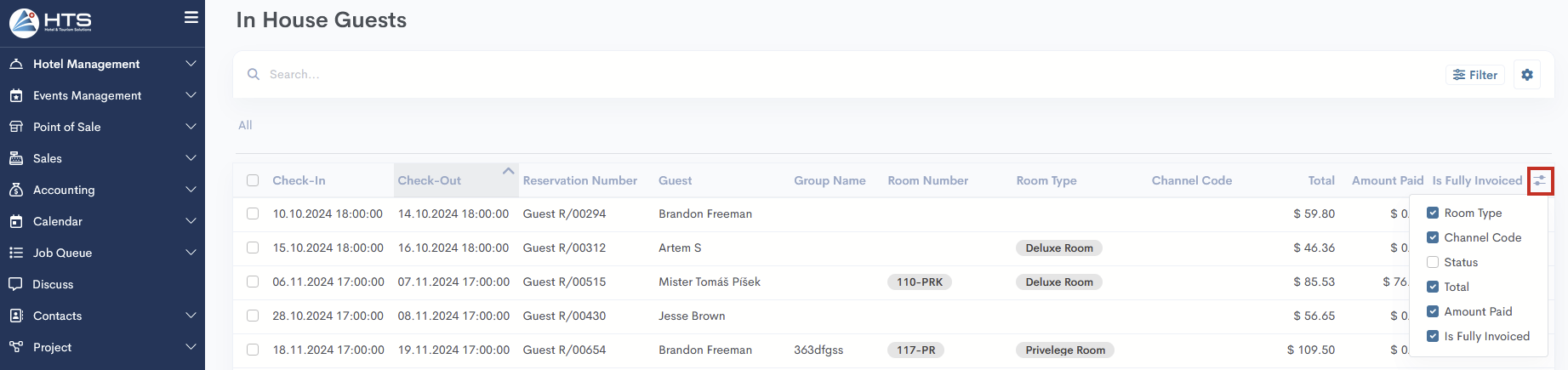Screen dimensions: 1568x370
Task: Sort by the Check-Out column header
Action: tap(430, 180)
